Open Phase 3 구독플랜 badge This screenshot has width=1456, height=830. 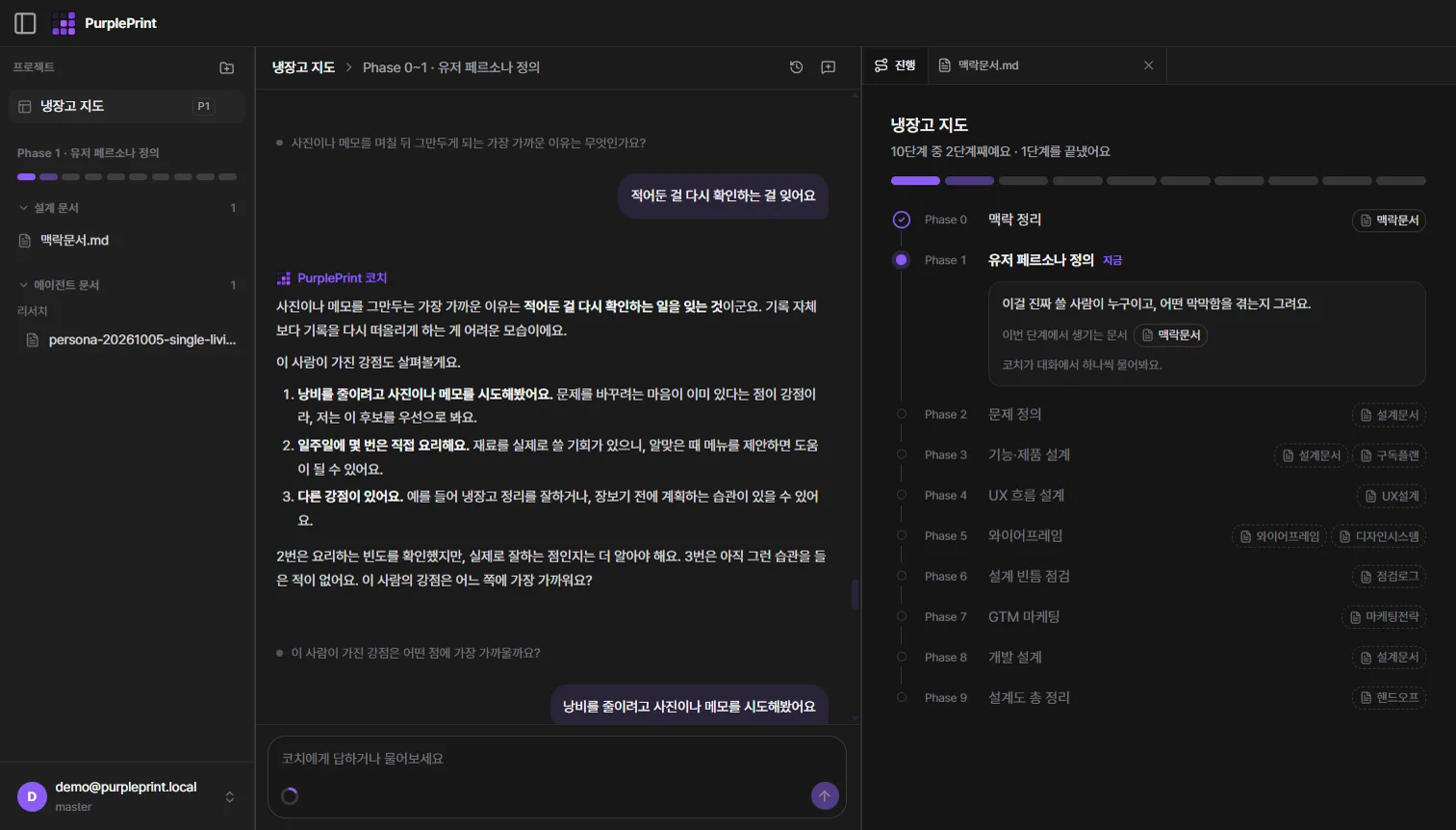tap(1389, 455)
